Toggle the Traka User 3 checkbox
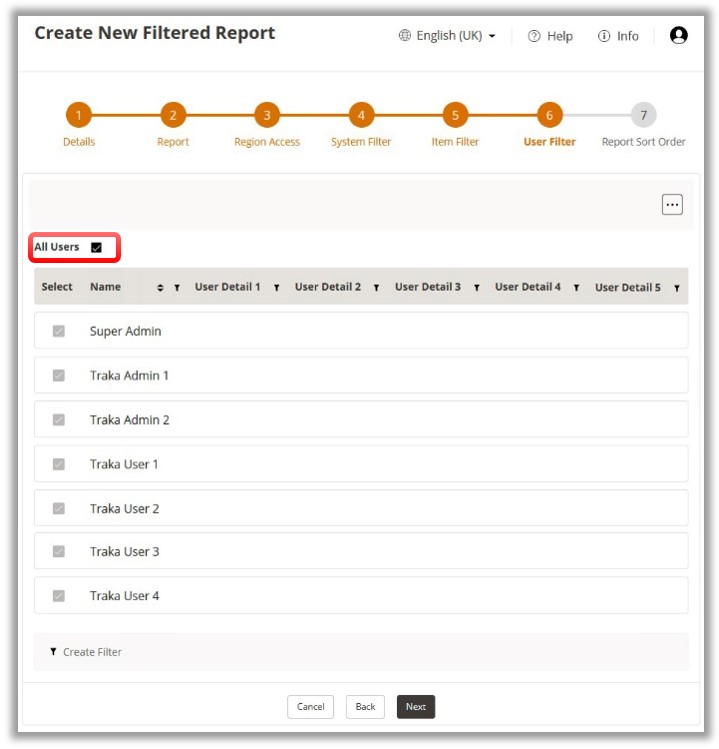The height and width of the screenshot is (749, 719). (59, 551)
